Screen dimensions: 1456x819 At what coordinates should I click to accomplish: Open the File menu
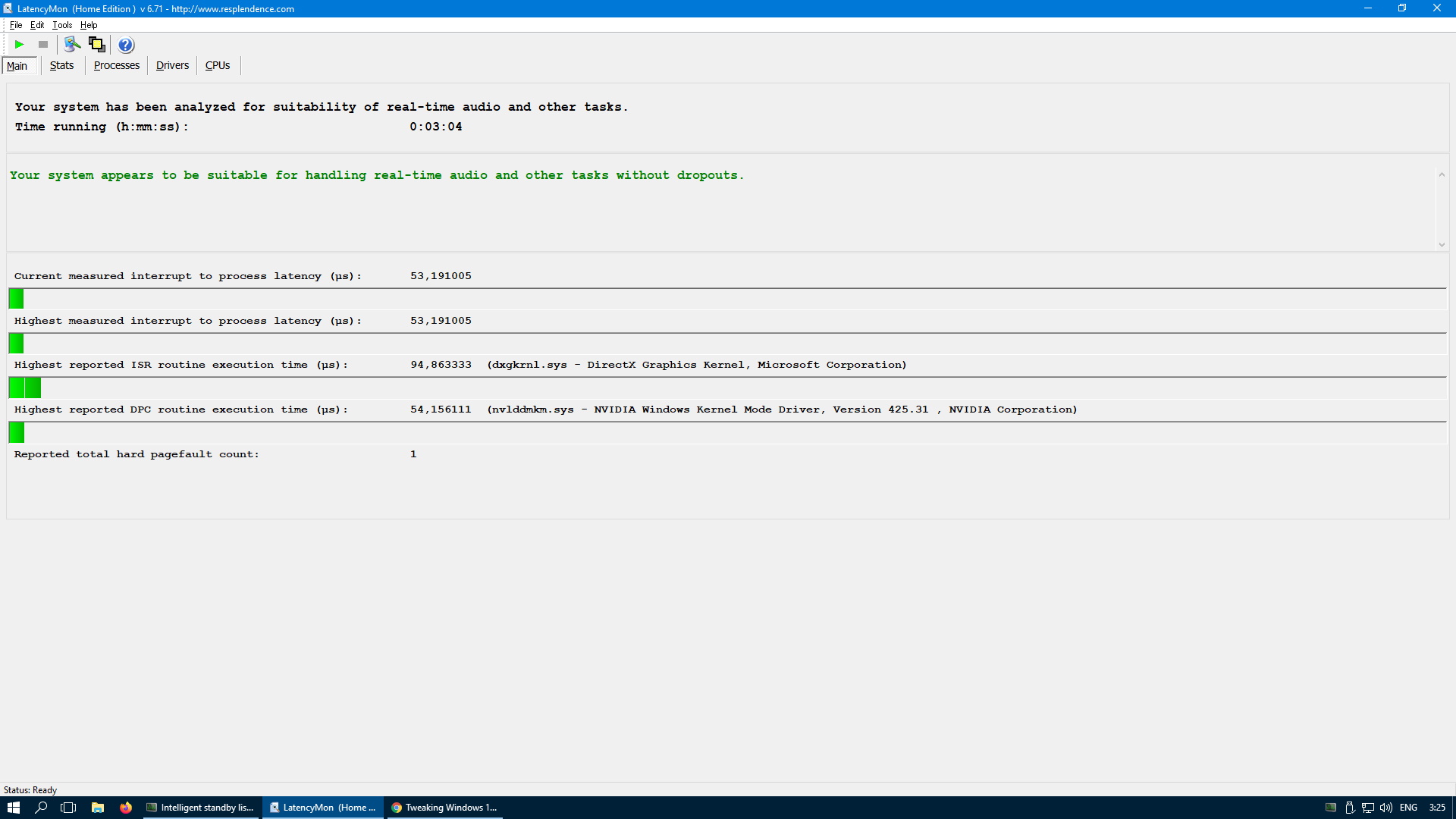(16, 25)
